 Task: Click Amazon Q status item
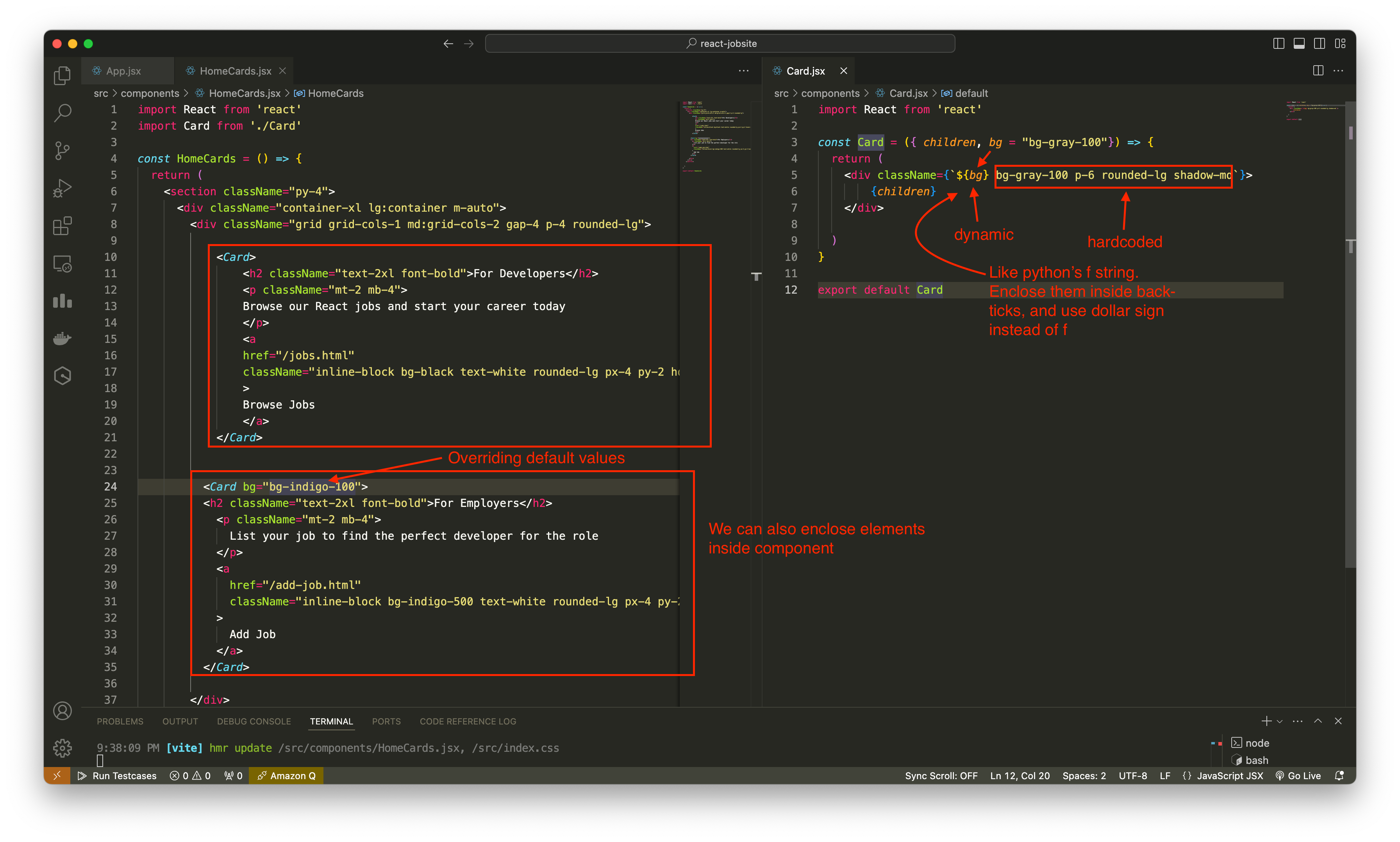[287, 776]
